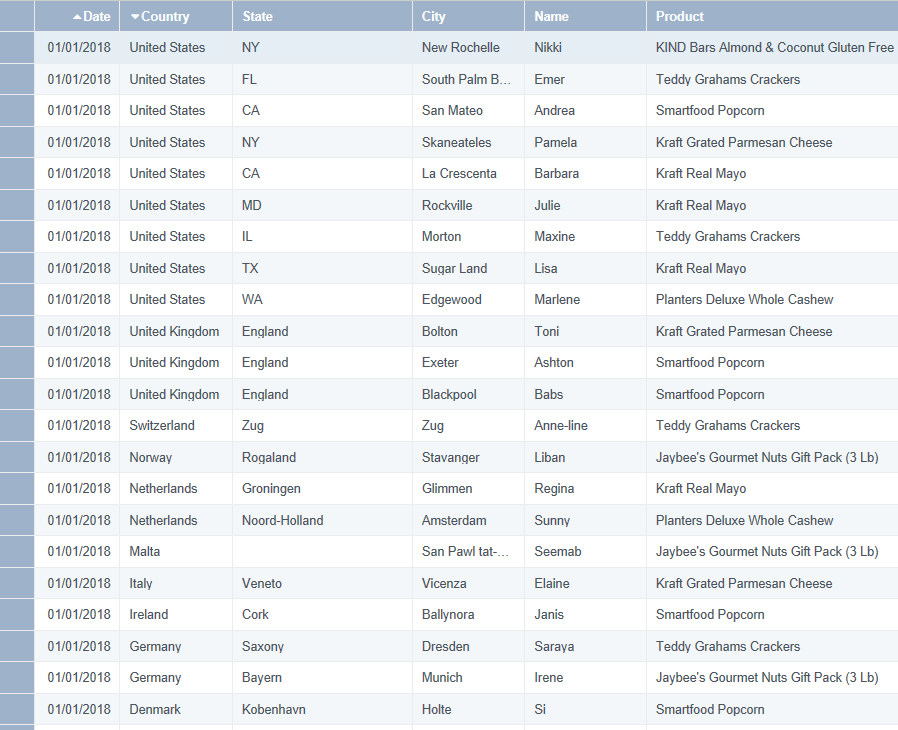Select the row header for the Malta row
The width and height of the screenshot is (898, 730).
pyautogui.click(x=17, y=551)
